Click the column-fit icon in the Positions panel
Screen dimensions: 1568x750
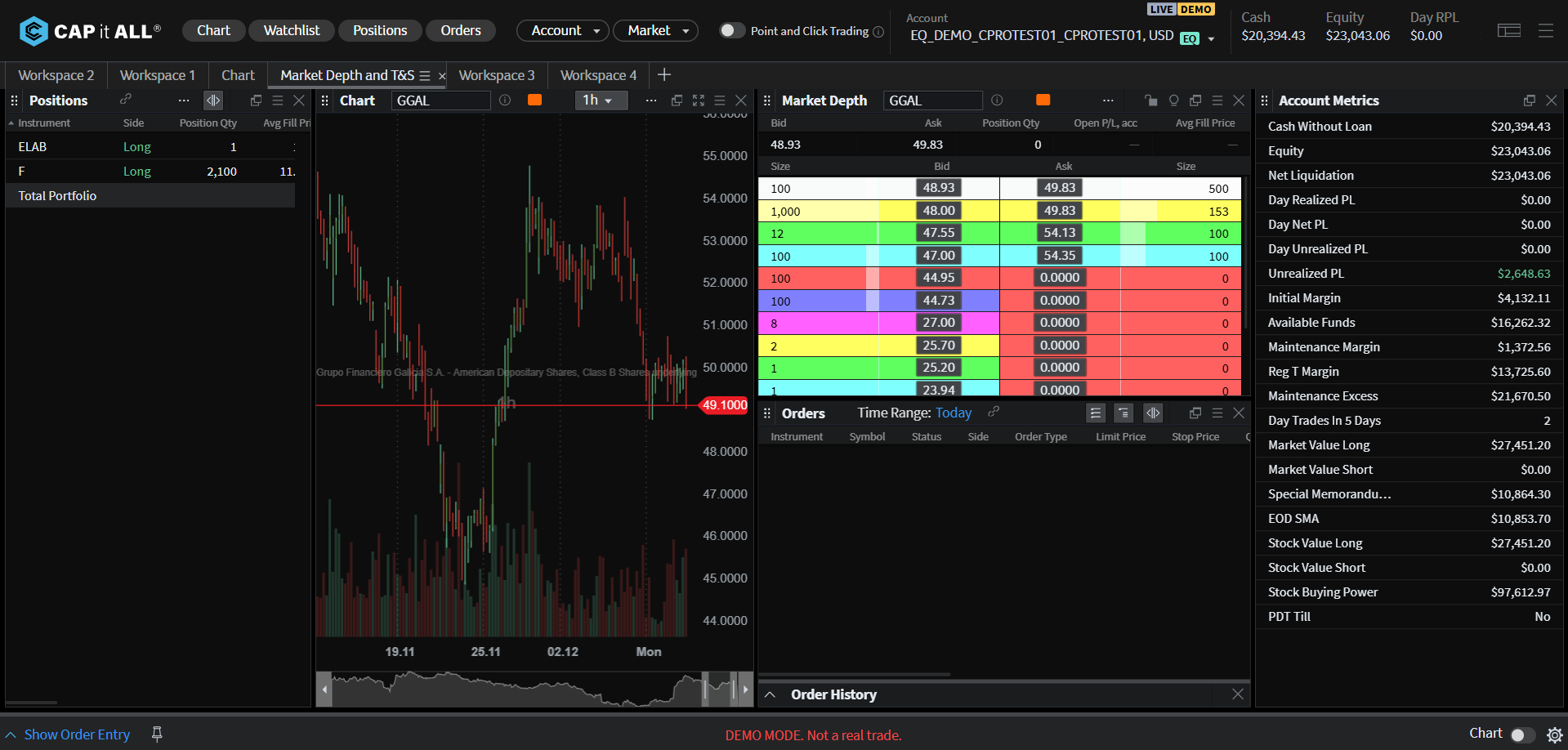pos(213,100)
